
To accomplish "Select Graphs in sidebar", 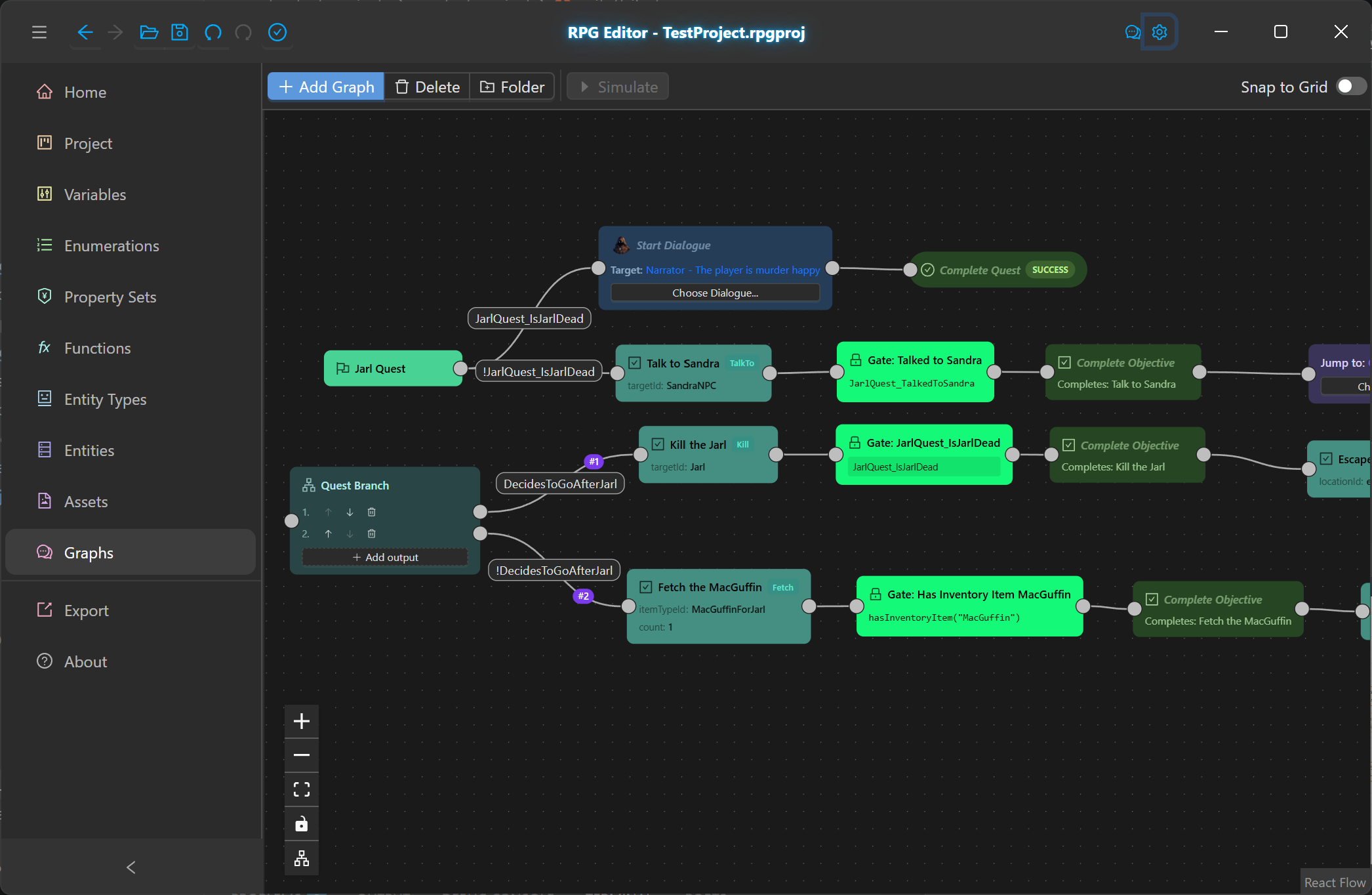I will click(130, 552).
